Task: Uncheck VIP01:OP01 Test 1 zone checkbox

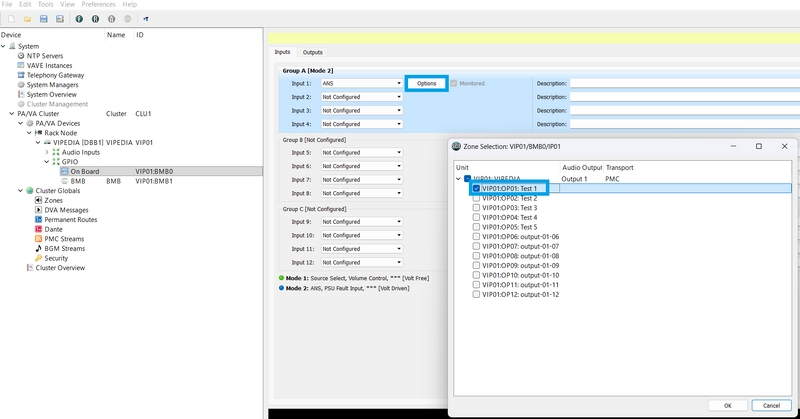Action: click(476, 188)
